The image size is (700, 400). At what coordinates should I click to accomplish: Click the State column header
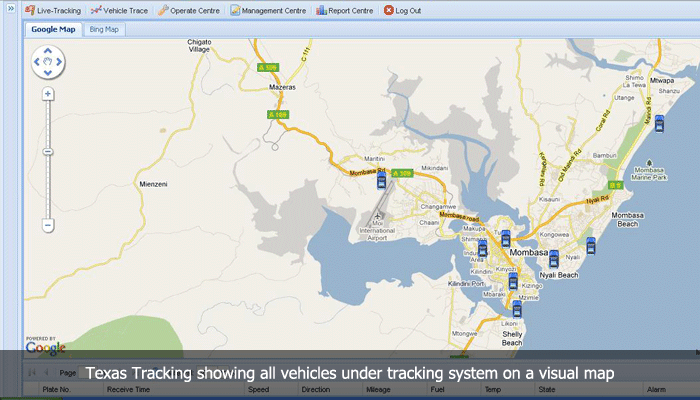pyautogui.click(x=546, y=389)
